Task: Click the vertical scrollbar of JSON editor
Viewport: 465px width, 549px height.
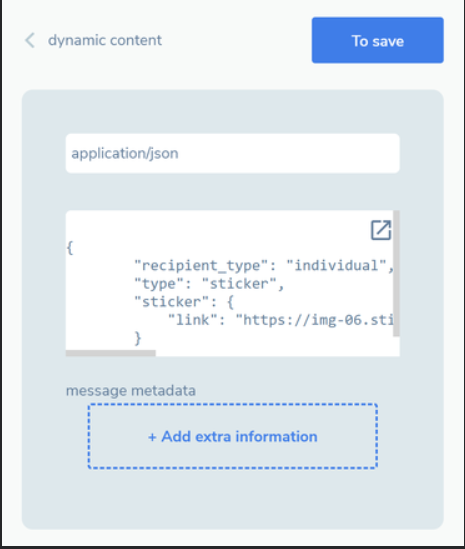Action: 396,273
